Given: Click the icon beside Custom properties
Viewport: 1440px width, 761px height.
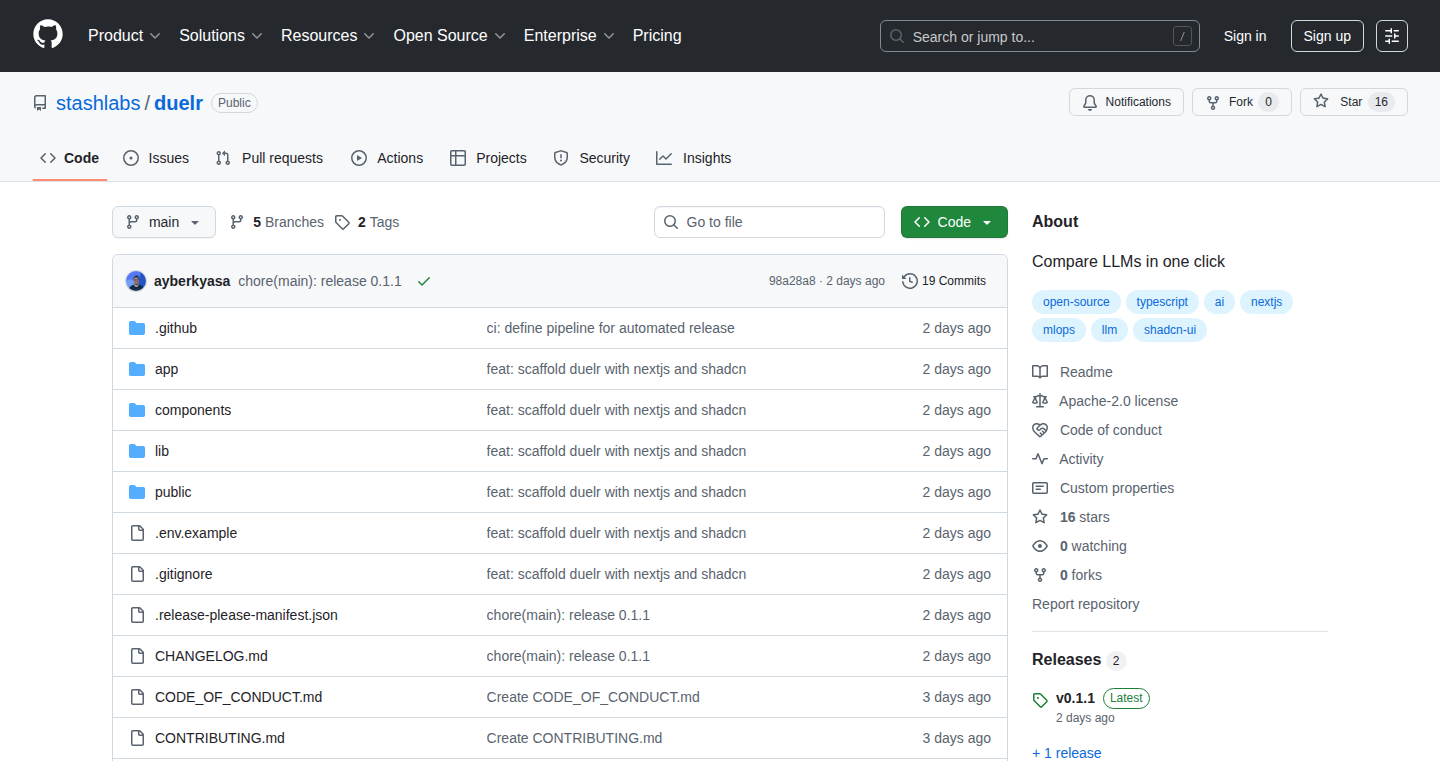Looking at the screenshot, I should (x=1040, y=488).
